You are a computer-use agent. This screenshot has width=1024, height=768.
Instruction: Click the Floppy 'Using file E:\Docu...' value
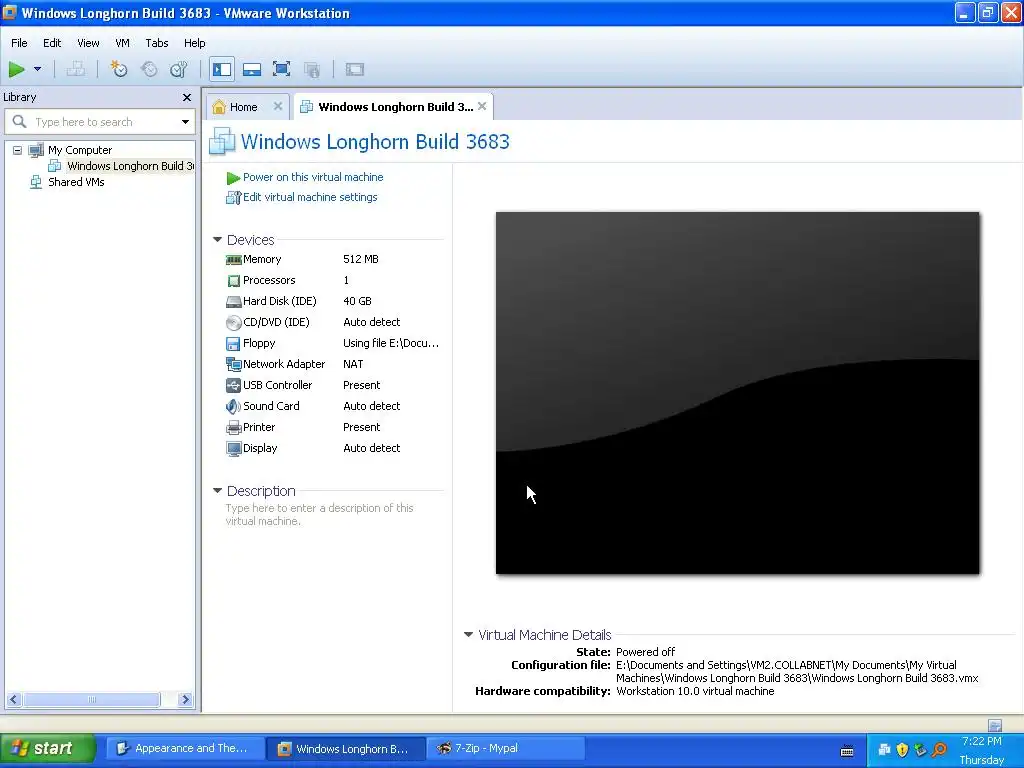pos(391,344)
